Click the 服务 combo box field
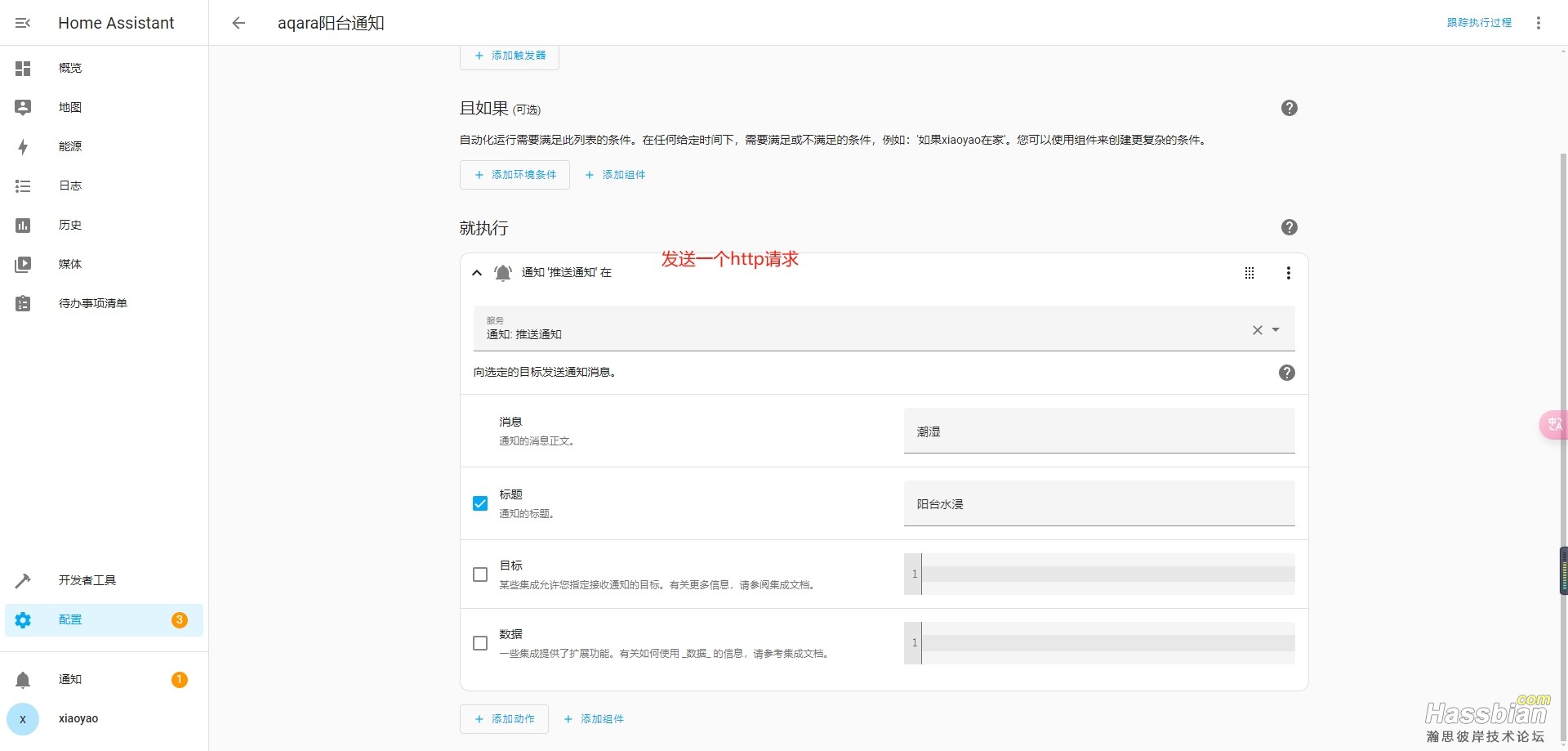The height and width of the screenshot is (751, 1568). pyautogui.click(x=884, y=329)
